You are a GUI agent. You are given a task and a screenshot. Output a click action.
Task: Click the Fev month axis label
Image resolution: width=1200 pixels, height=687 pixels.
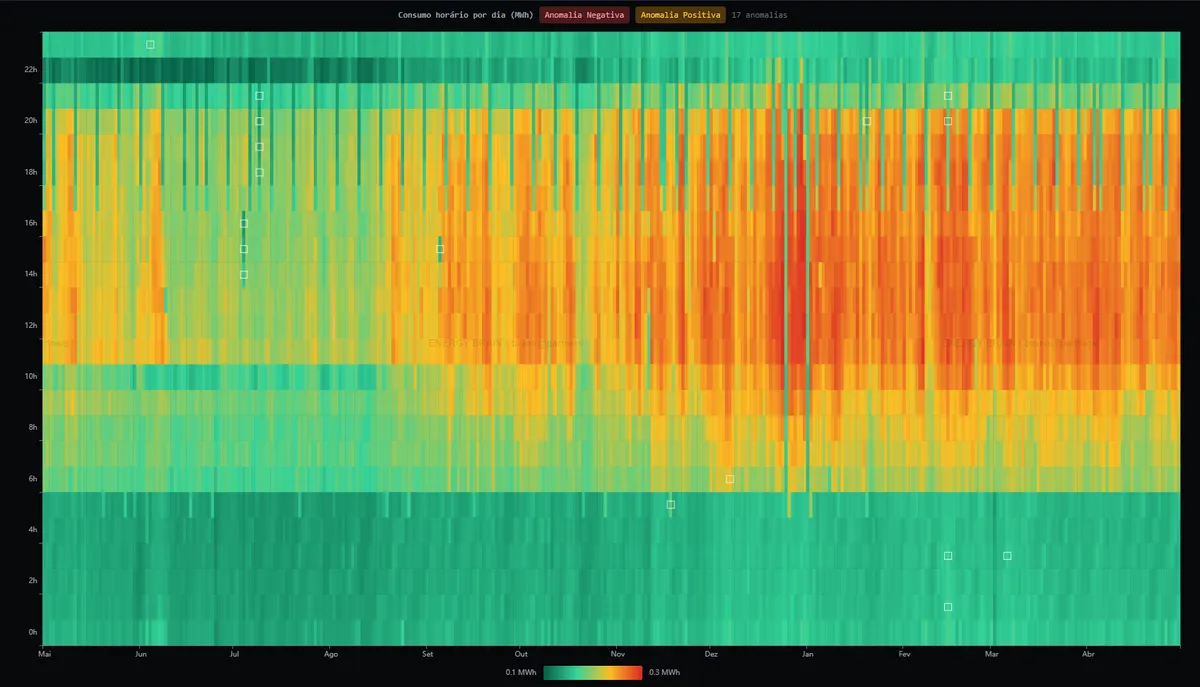904,654
